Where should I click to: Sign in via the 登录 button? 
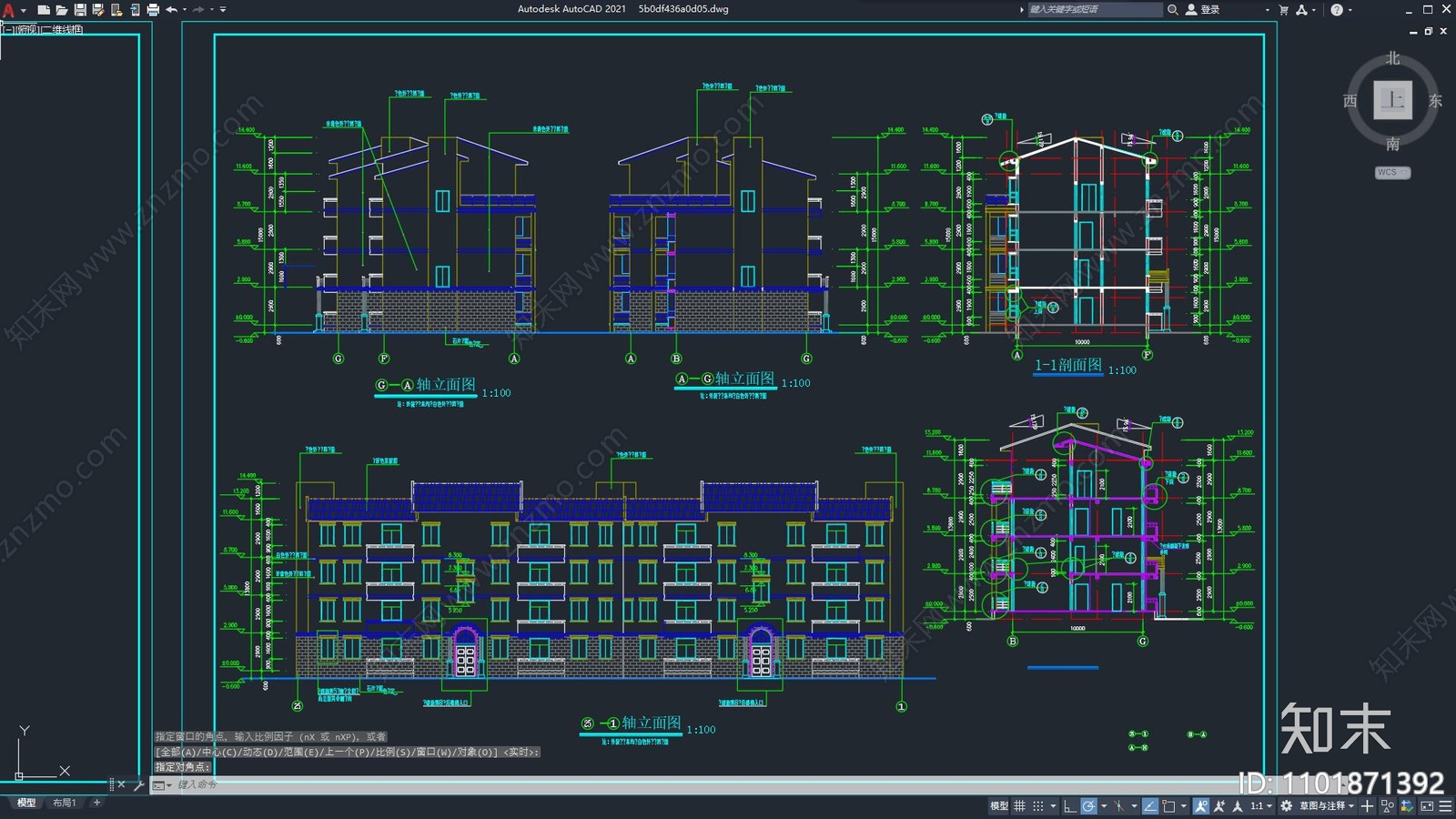click(1203, 10)
